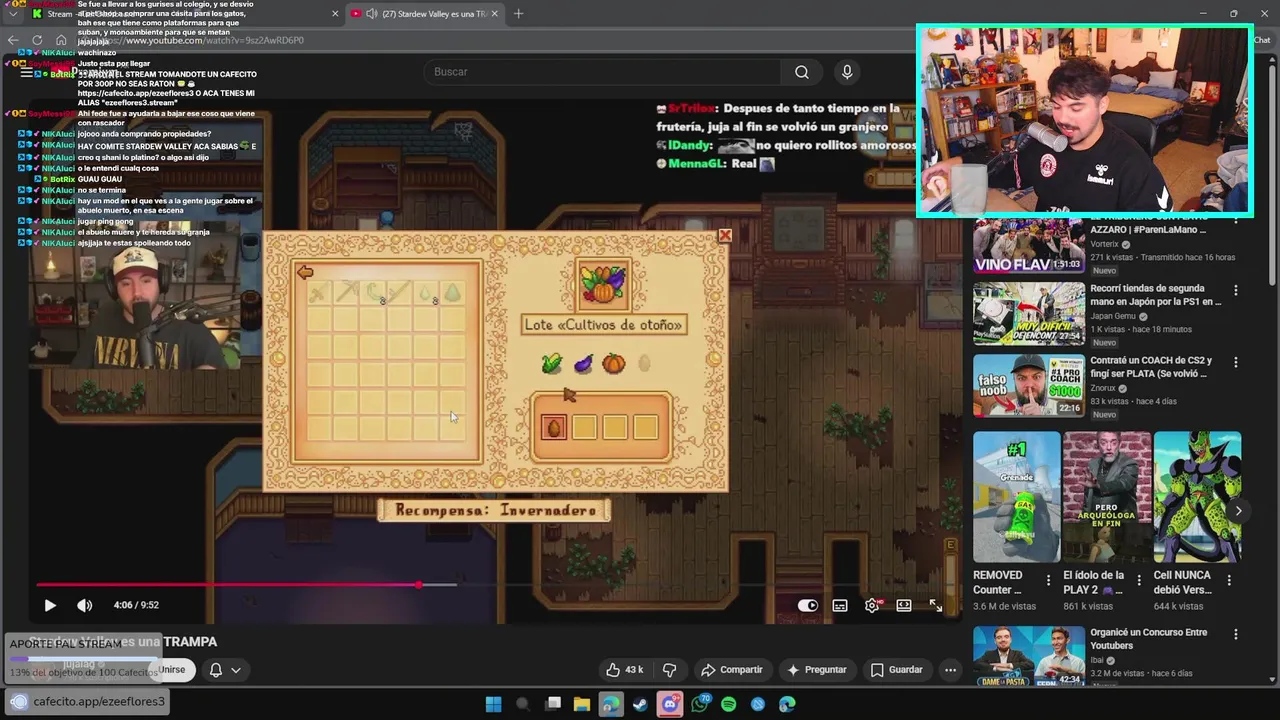The image size is (1280, 720).
Task: Click the Contraté un COACH de CS2 title
Action: click(x=1151, y=367)
